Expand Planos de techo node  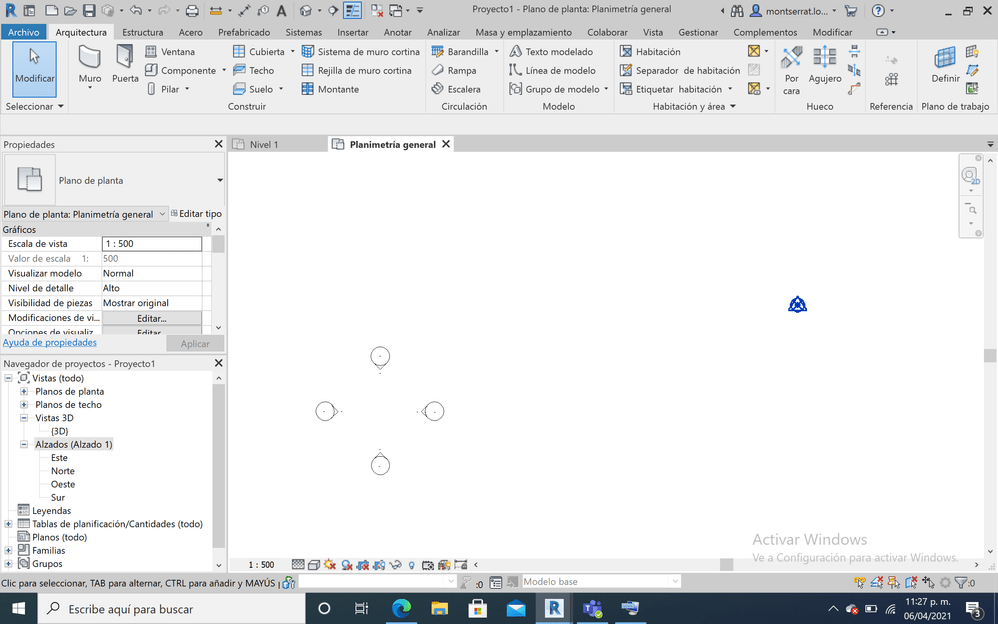point(24,404)
